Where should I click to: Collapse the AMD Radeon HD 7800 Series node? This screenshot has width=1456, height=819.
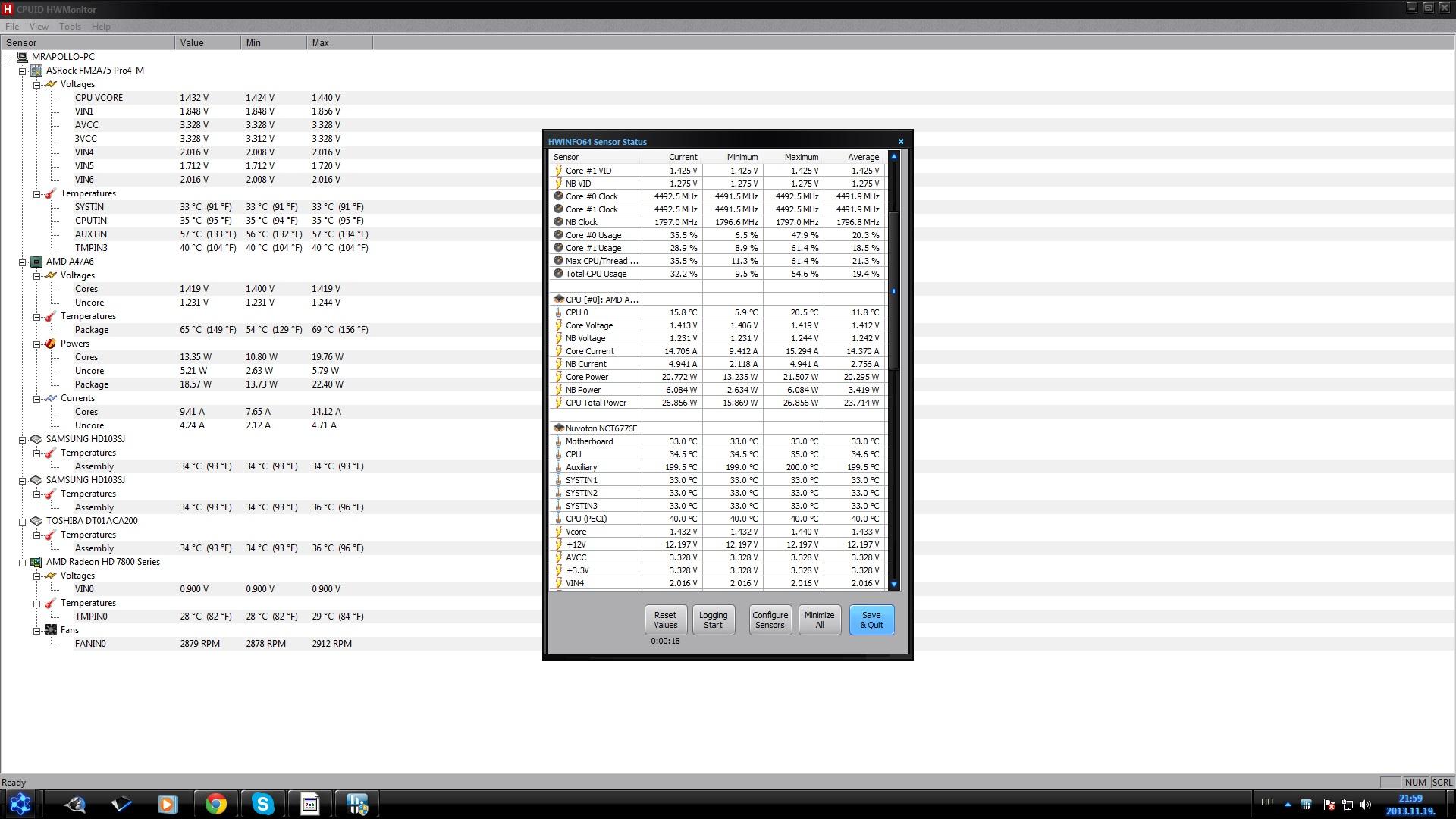[x=23, y=562]
